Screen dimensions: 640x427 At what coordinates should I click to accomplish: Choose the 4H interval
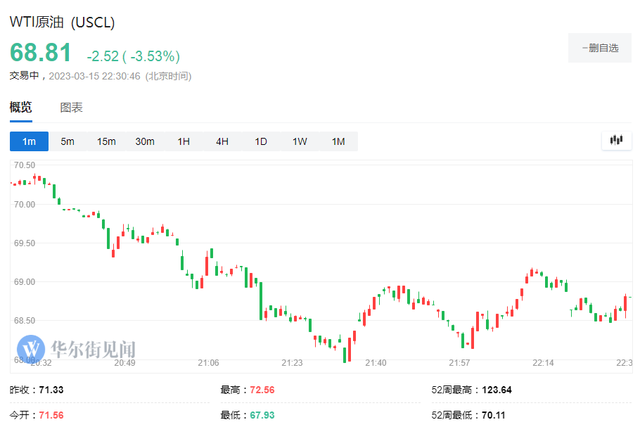(x=222, y=142)
